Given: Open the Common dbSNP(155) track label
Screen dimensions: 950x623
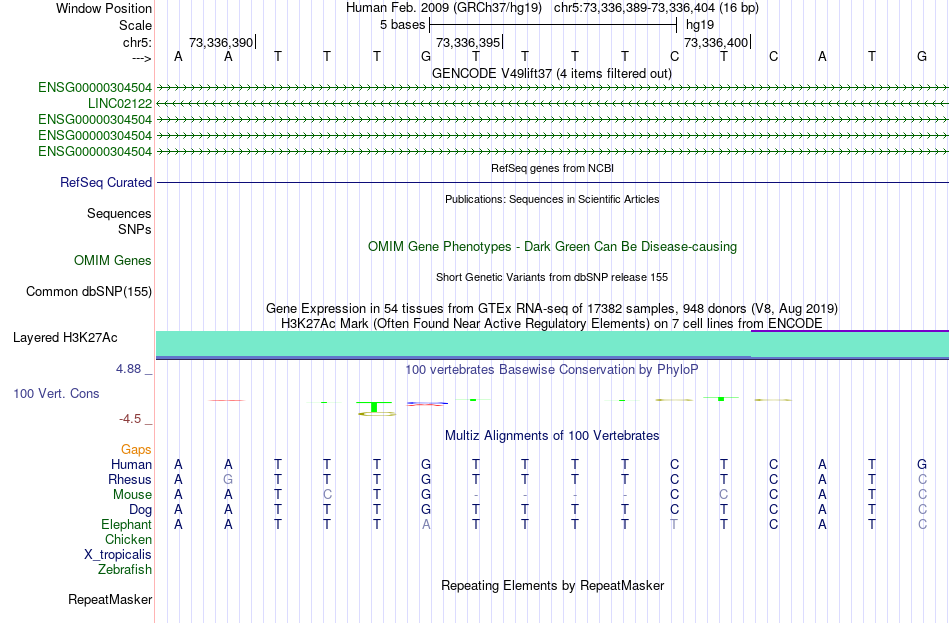Looking at the screenshot, I should click(x=88, y=292).
